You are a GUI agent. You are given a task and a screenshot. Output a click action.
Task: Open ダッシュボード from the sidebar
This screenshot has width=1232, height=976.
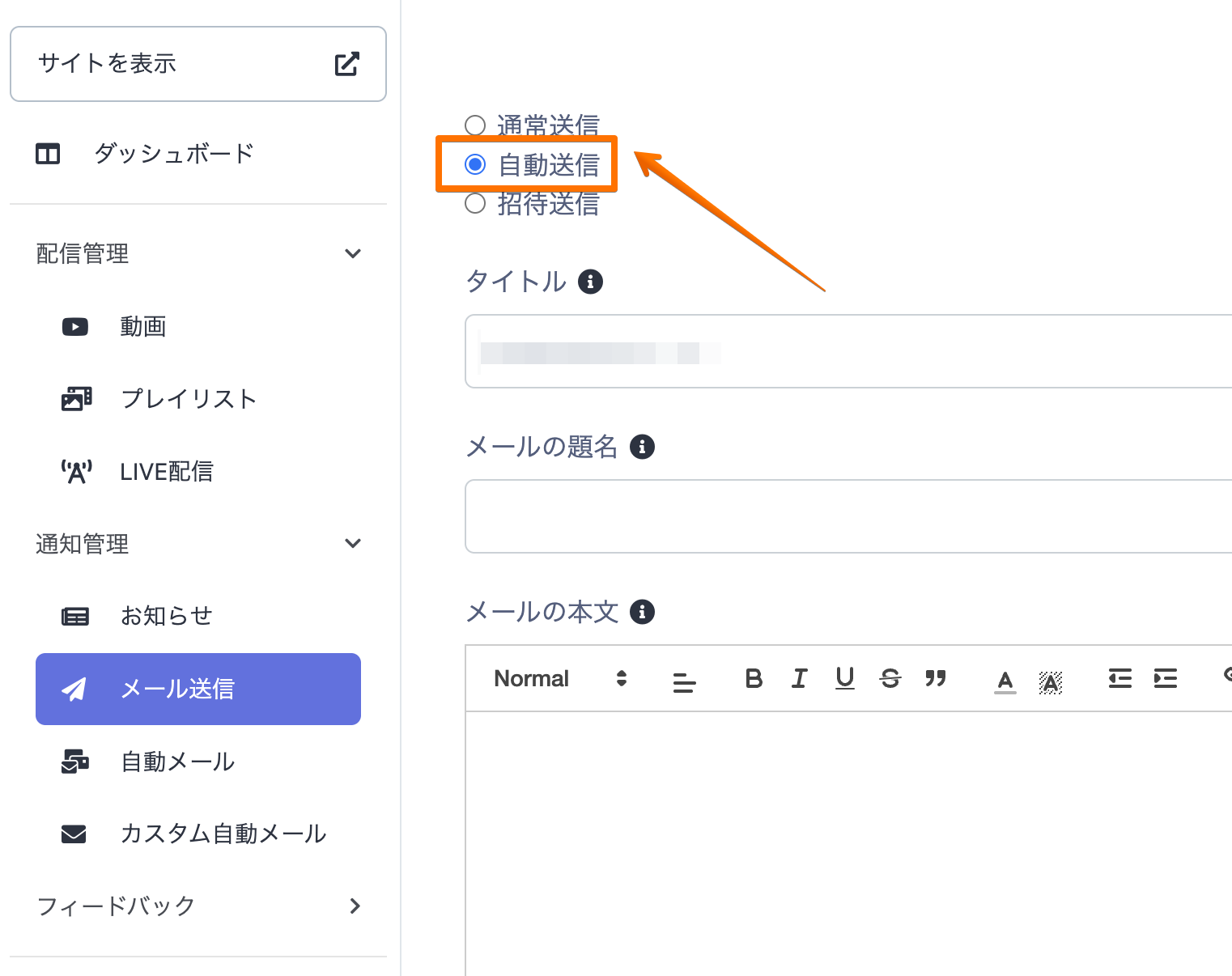pyautogui.click(x=173, y=153)
